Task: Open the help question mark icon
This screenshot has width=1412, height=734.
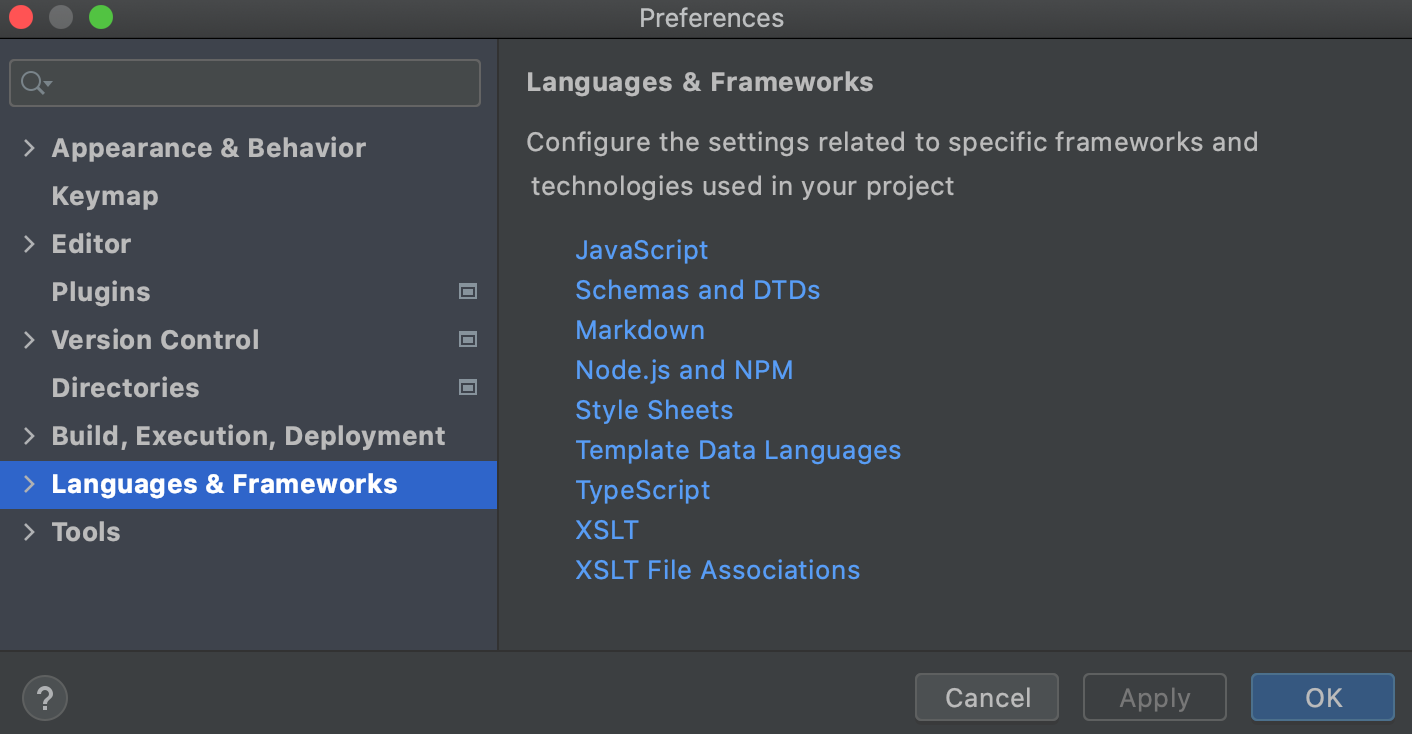Action: point(44,697)
